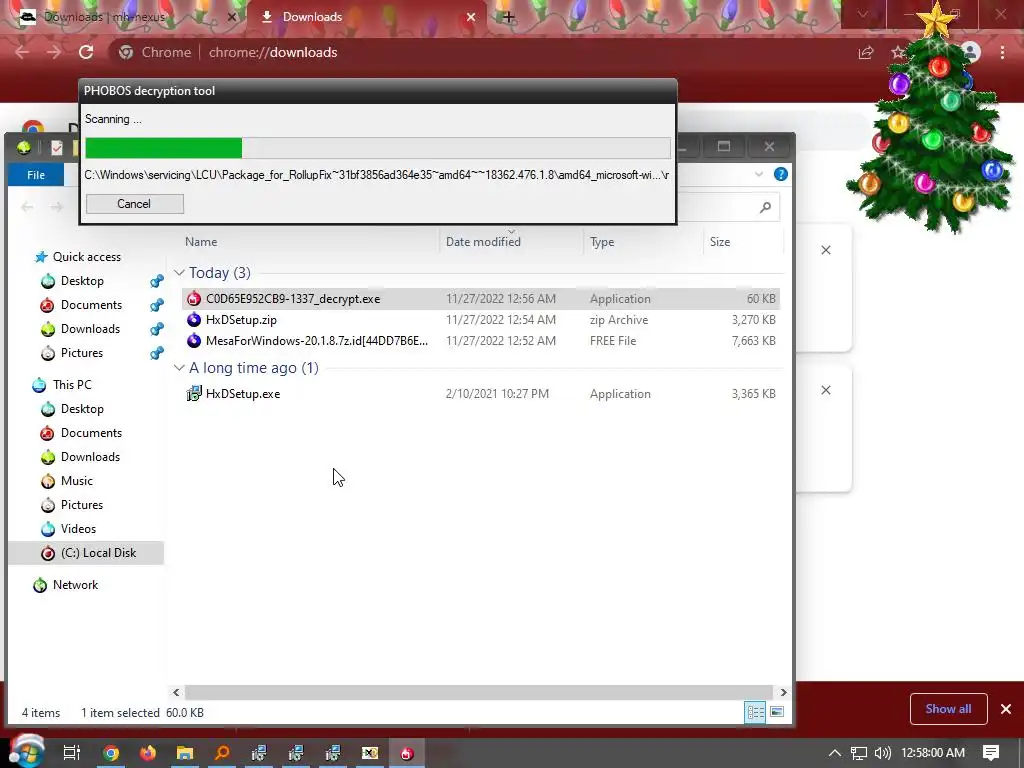Open Documents under Quick access
The image size is (1024, 768).
(x=91, y=305)
